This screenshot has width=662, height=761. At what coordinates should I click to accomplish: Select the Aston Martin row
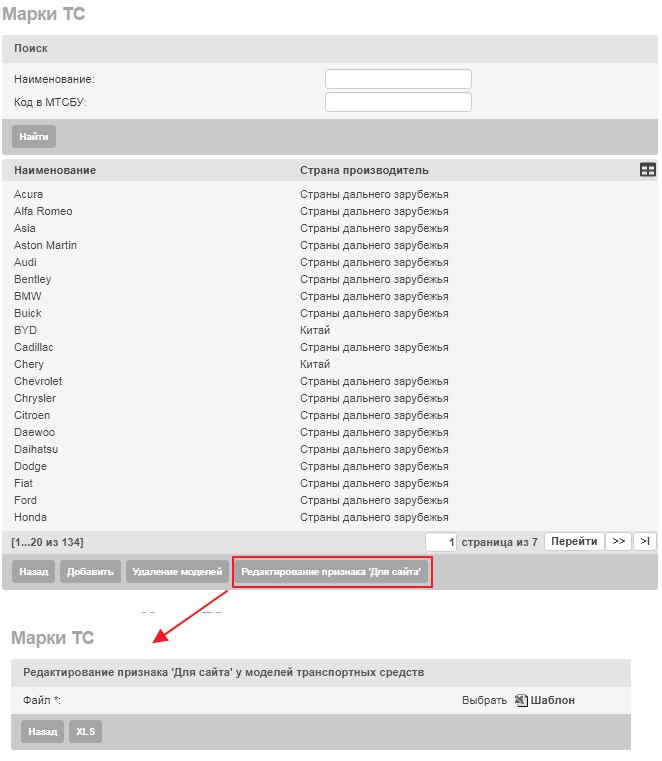click(x=330, y=245)
